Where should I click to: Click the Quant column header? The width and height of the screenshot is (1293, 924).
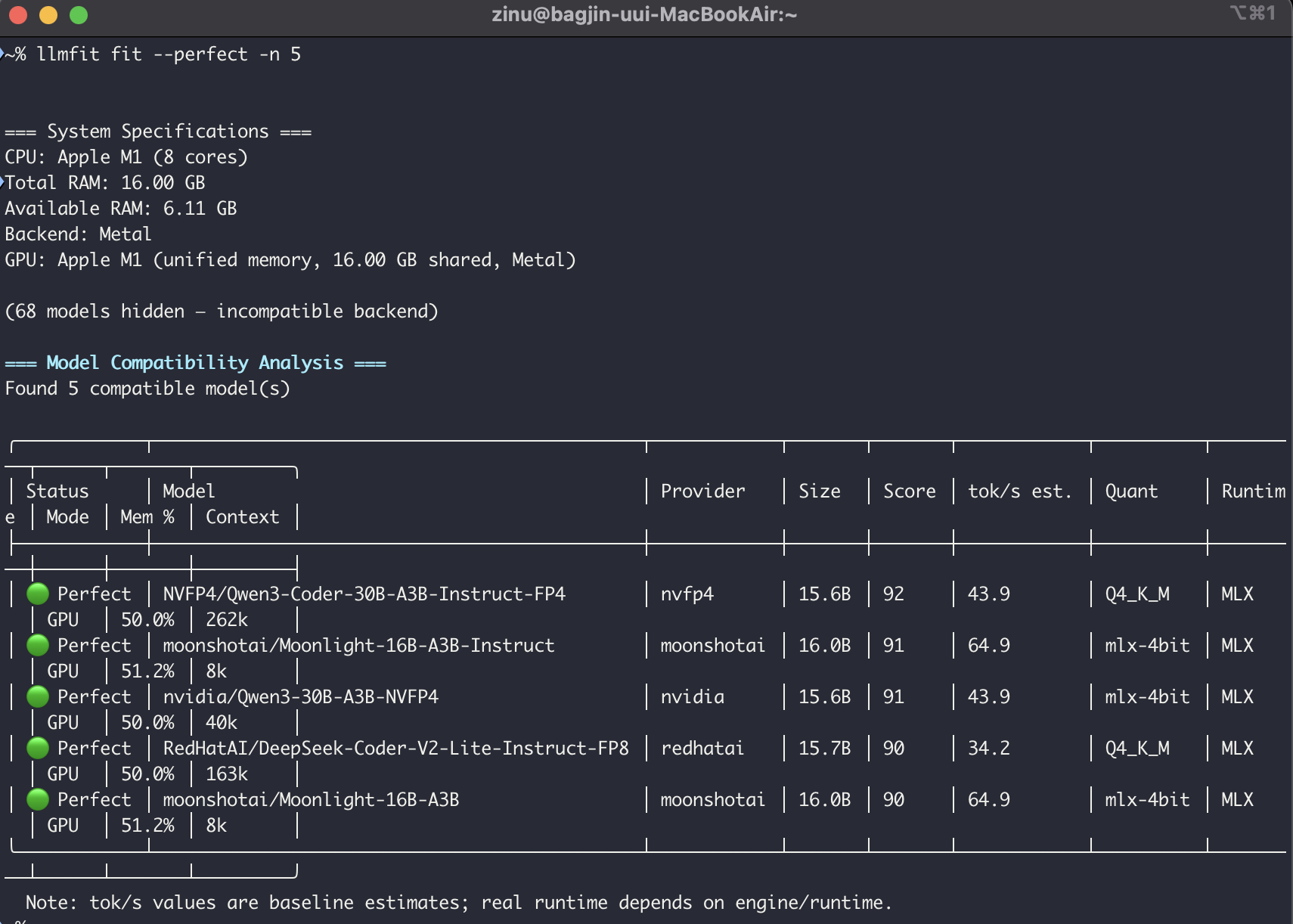[1131, 491]
